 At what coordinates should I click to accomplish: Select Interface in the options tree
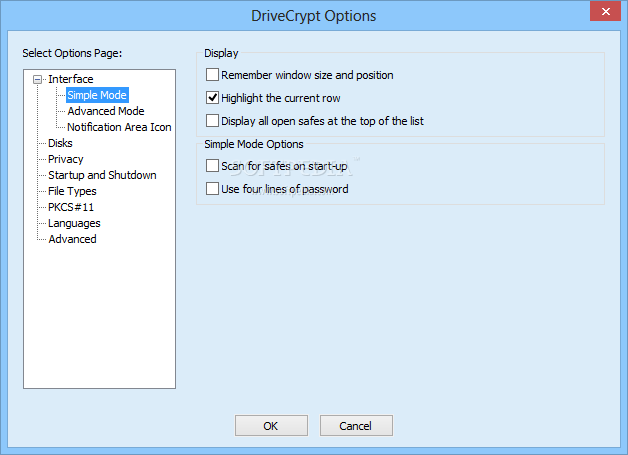coord(70,79)
